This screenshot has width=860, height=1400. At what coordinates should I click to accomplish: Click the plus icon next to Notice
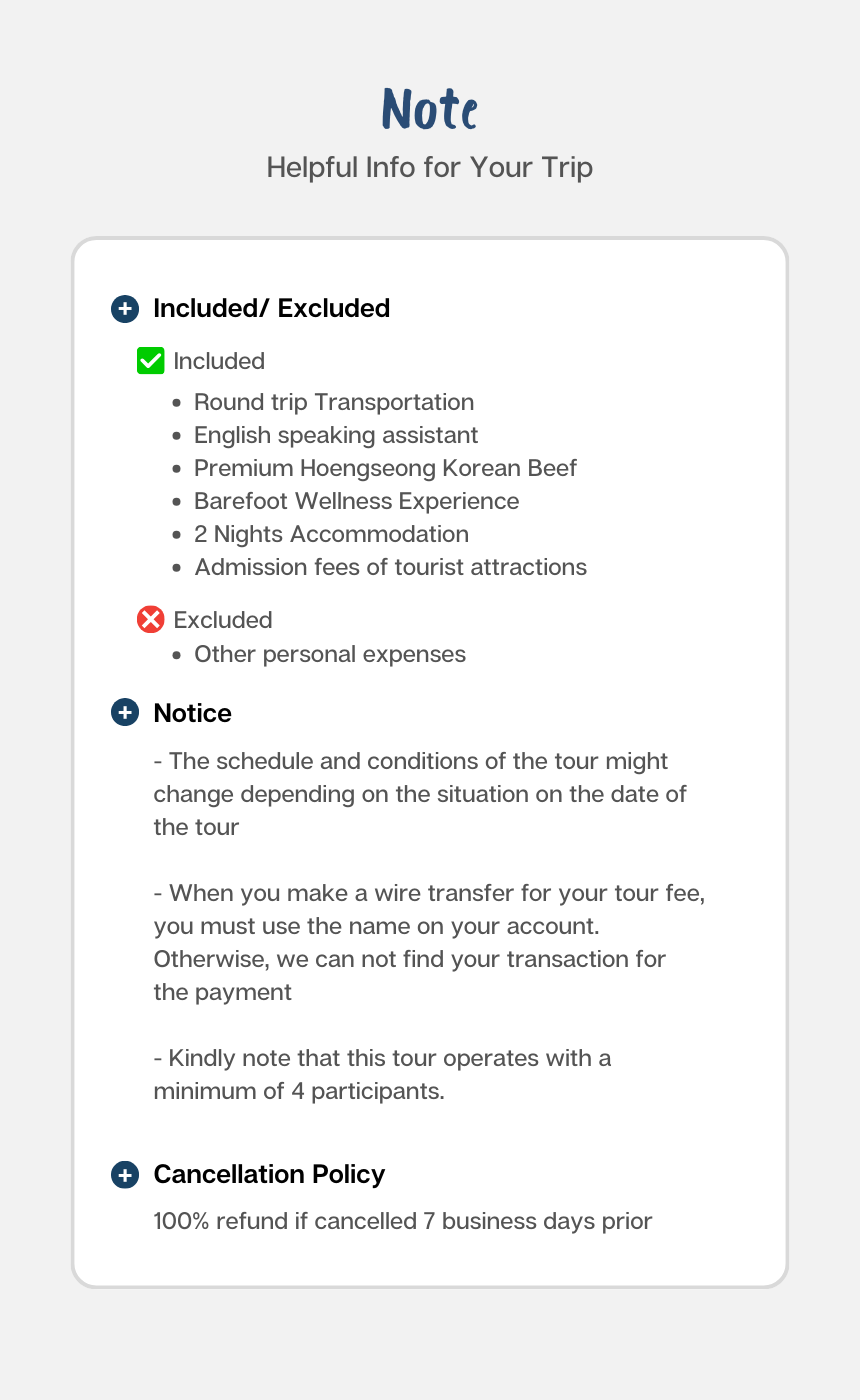(x=125, y=713)
